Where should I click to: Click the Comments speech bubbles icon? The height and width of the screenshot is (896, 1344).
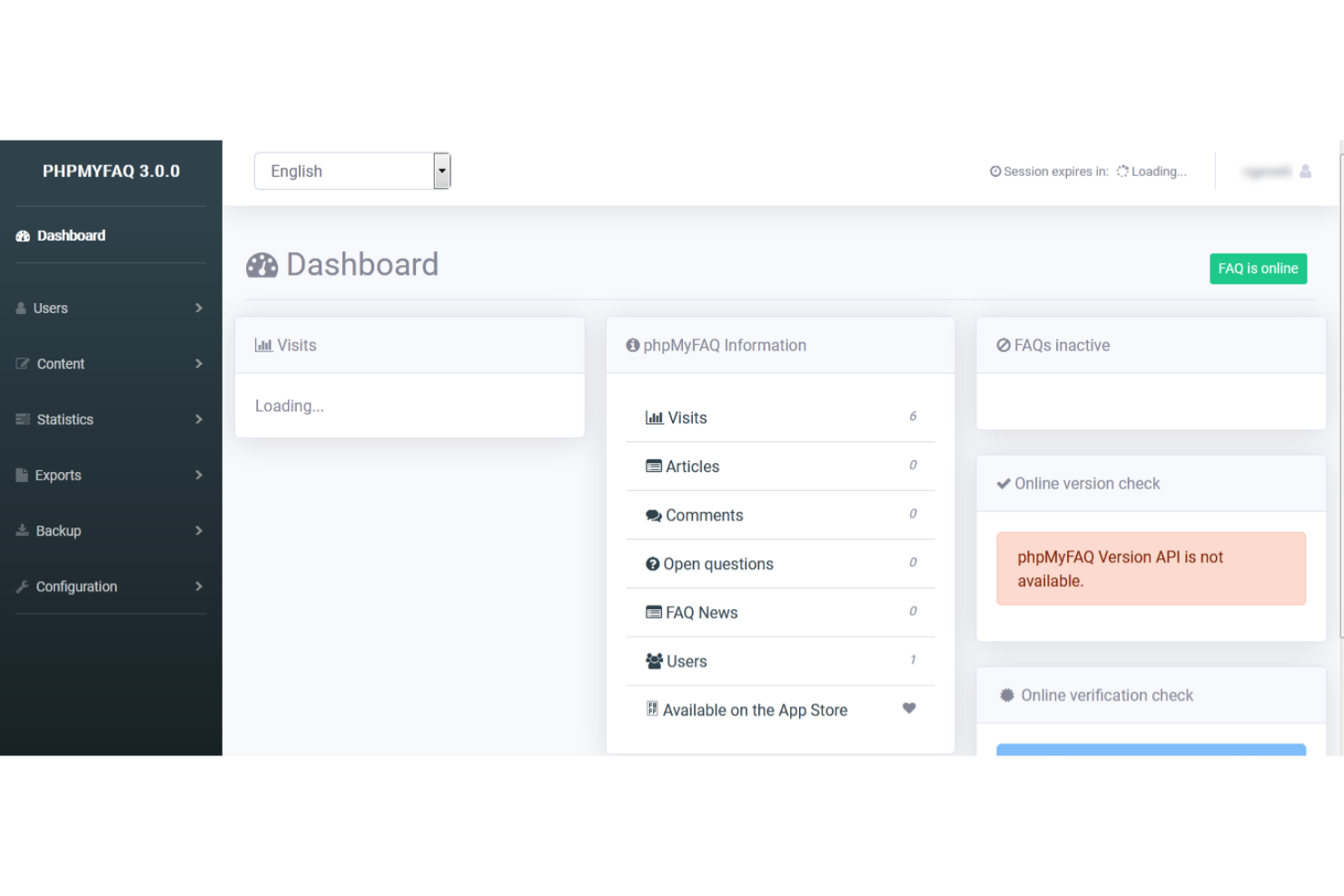coord(654,516)
